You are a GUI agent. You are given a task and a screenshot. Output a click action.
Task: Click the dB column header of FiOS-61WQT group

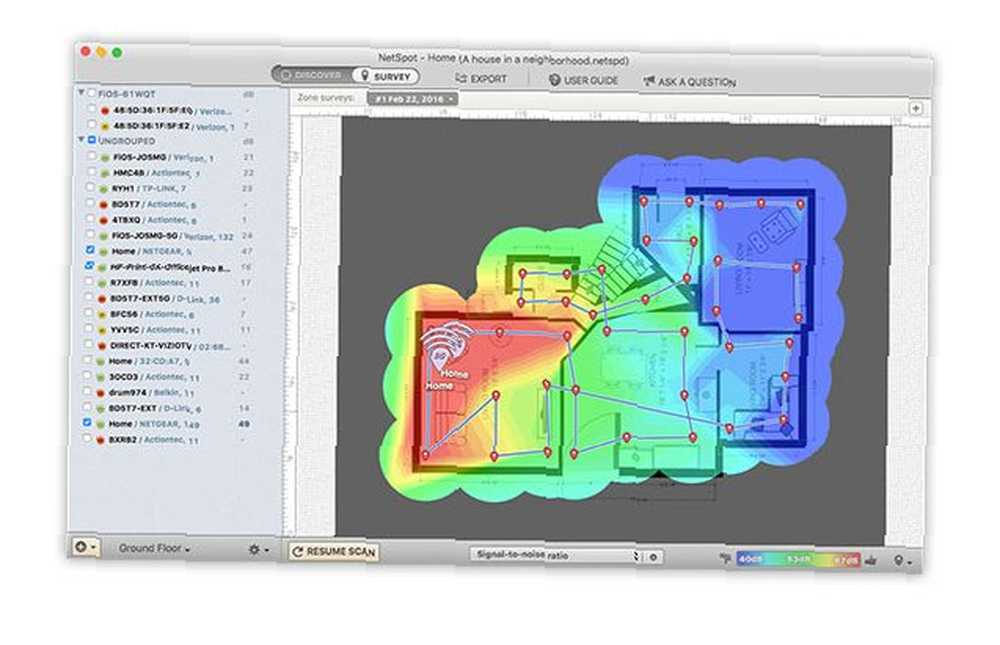[x=249, y=94]
